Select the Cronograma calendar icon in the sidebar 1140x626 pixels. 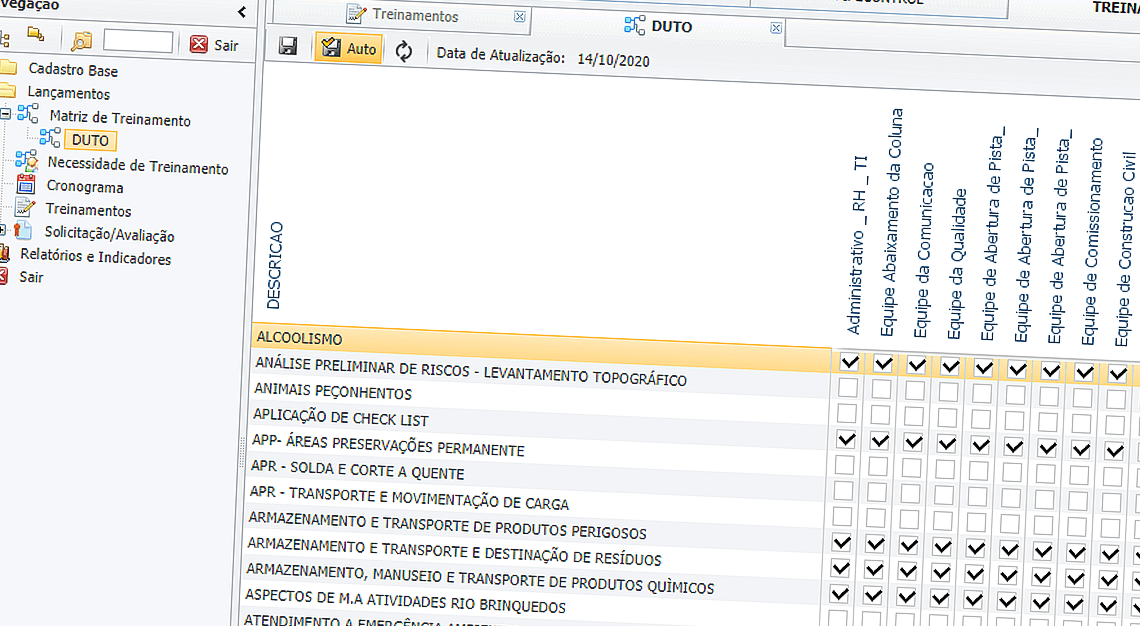pos(24,186)
